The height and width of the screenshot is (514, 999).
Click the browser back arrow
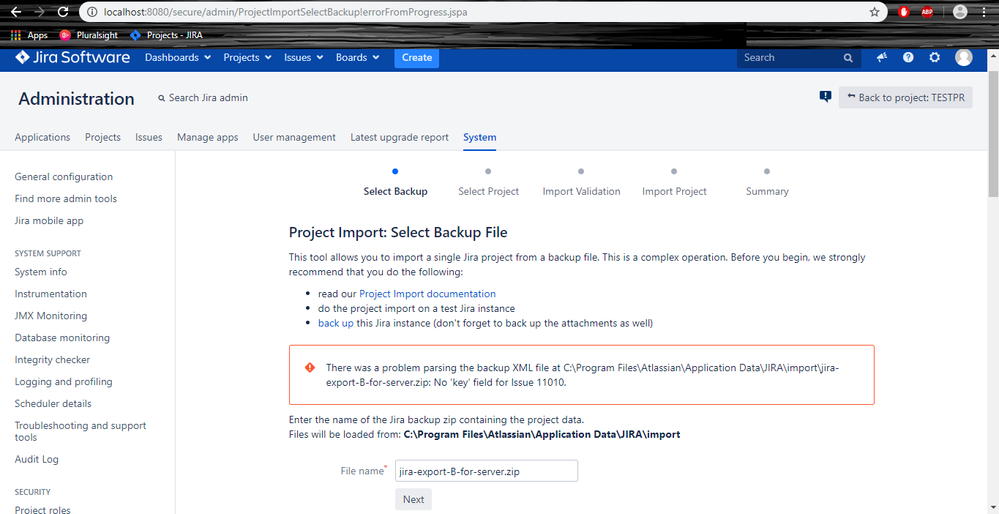16,11
